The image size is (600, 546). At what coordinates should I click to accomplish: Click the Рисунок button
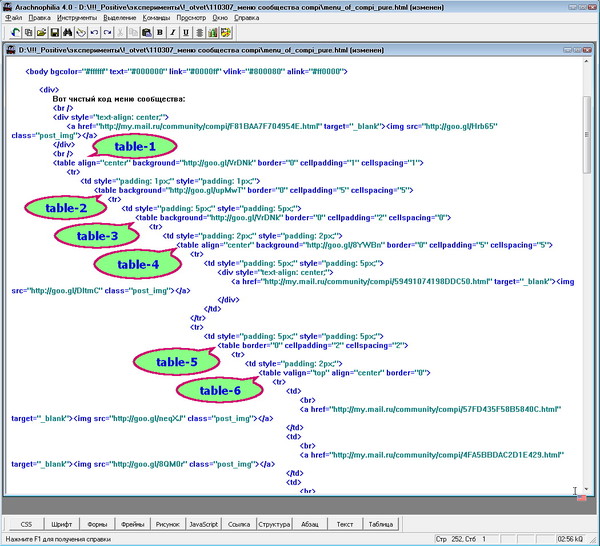[x=168, y=524]
